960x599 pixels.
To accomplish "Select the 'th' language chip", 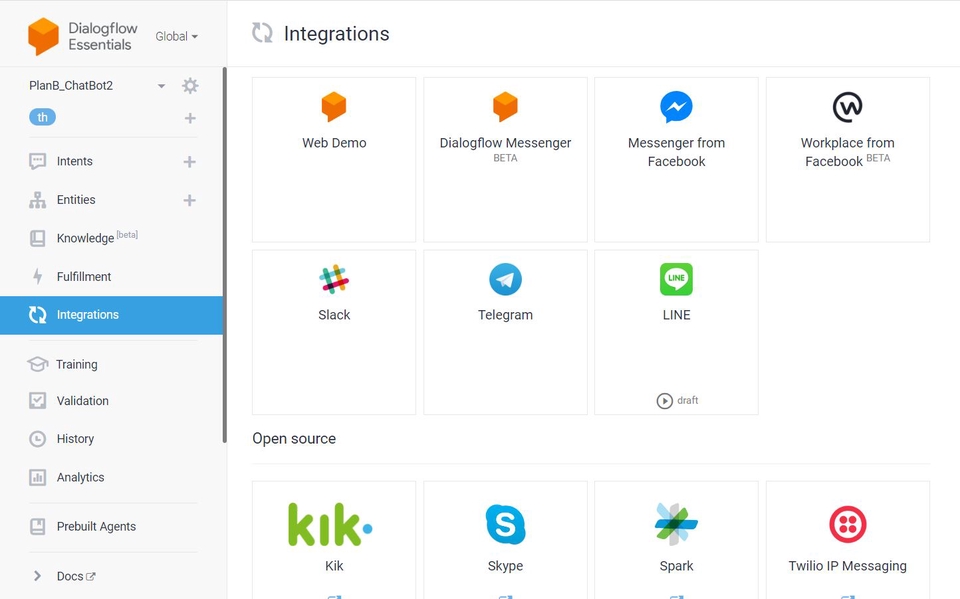I will (42, 117).
